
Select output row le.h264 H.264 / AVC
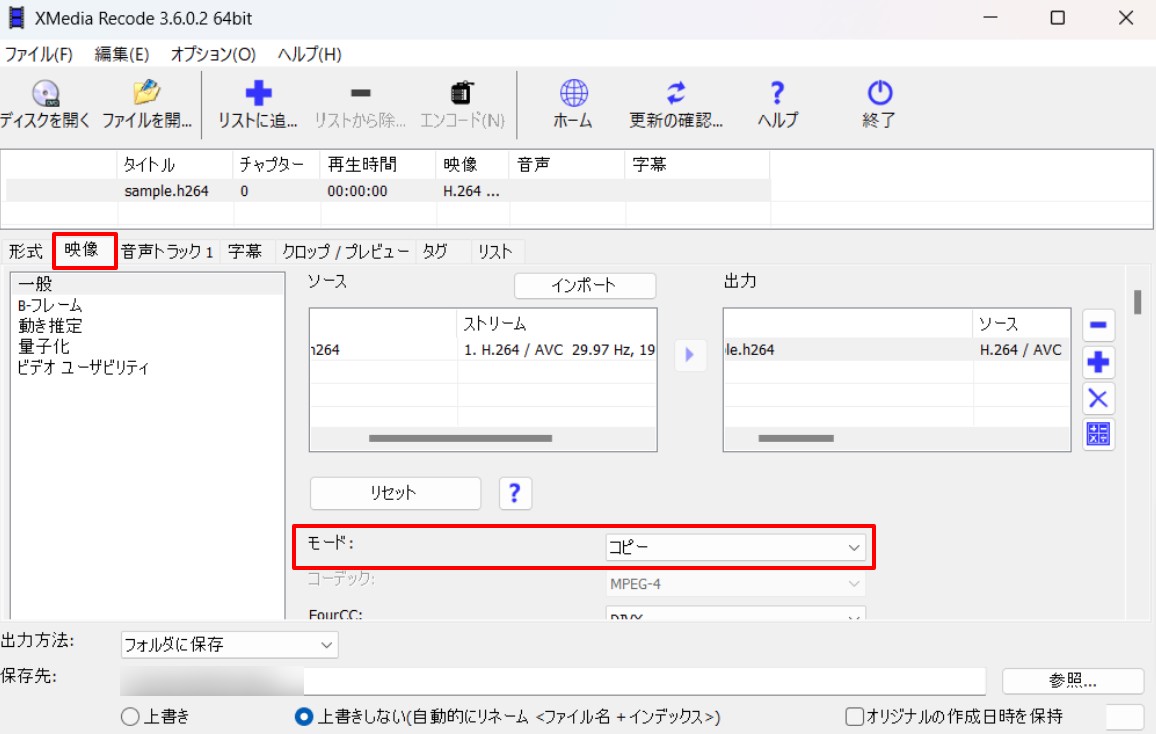point(896,350)
